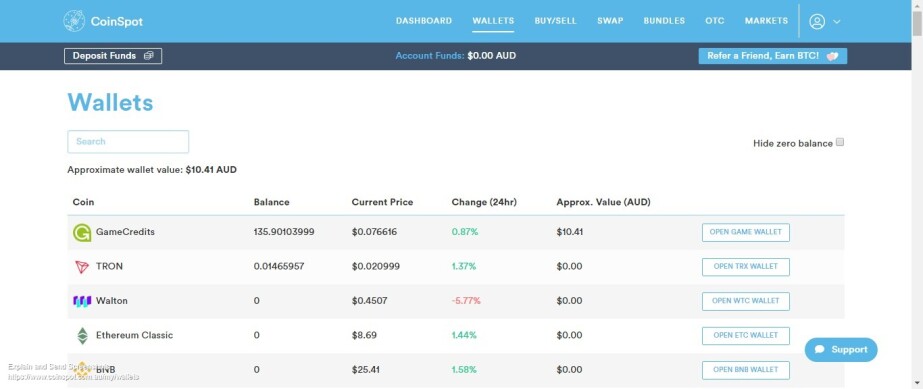923x389 pixels.
Task: Click price $0.076616
Action: pyautogui.click(x=374, y=232)
